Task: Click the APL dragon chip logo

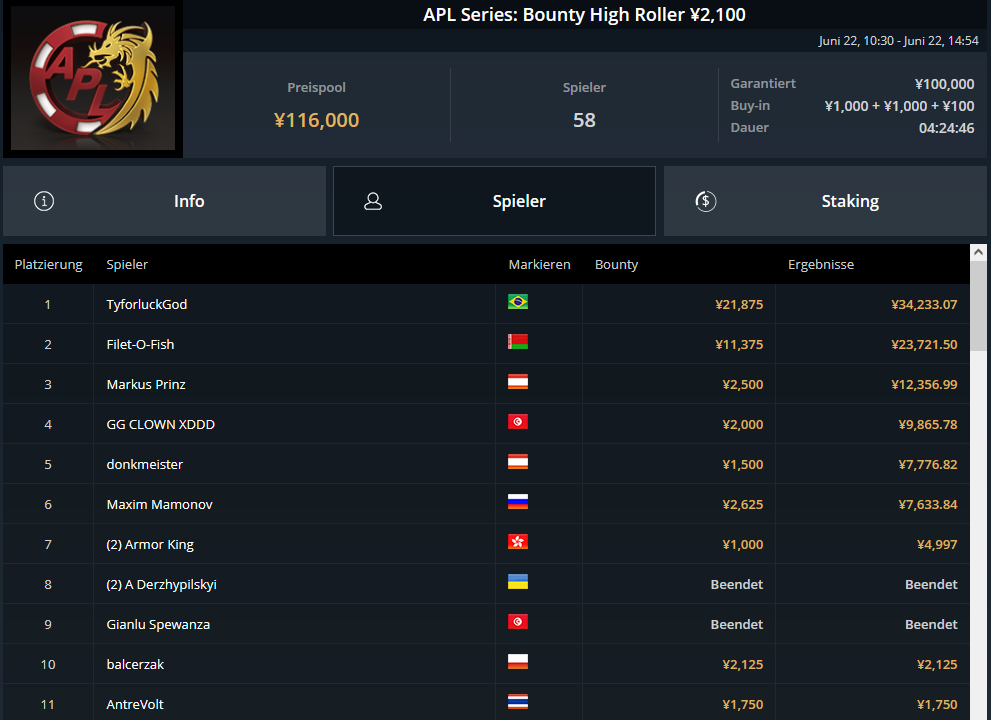Action: [93, 78]
